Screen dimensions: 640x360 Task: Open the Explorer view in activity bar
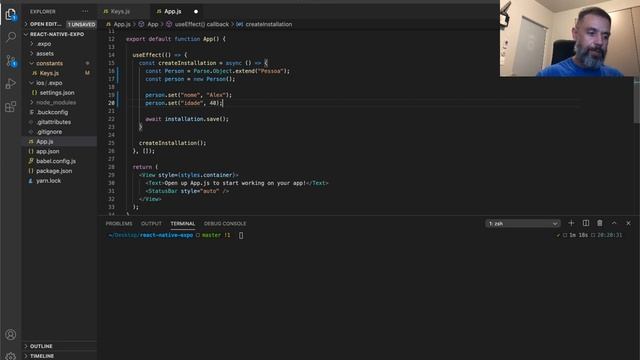click(x=11, y=15)
